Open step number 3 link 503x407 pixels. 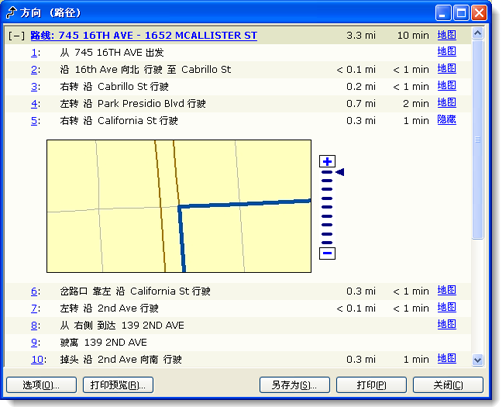coord(34,87)
